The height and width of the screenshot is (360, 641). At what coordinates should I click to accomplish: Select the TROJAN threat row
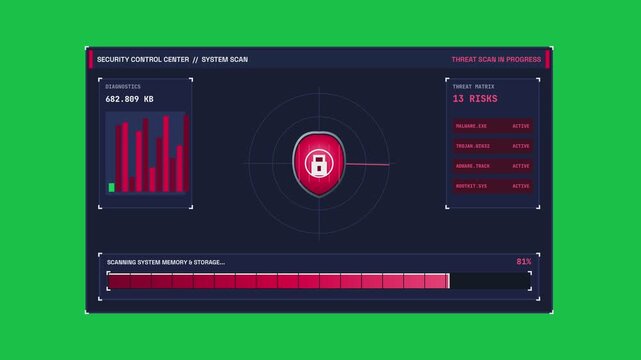(493, 146)
